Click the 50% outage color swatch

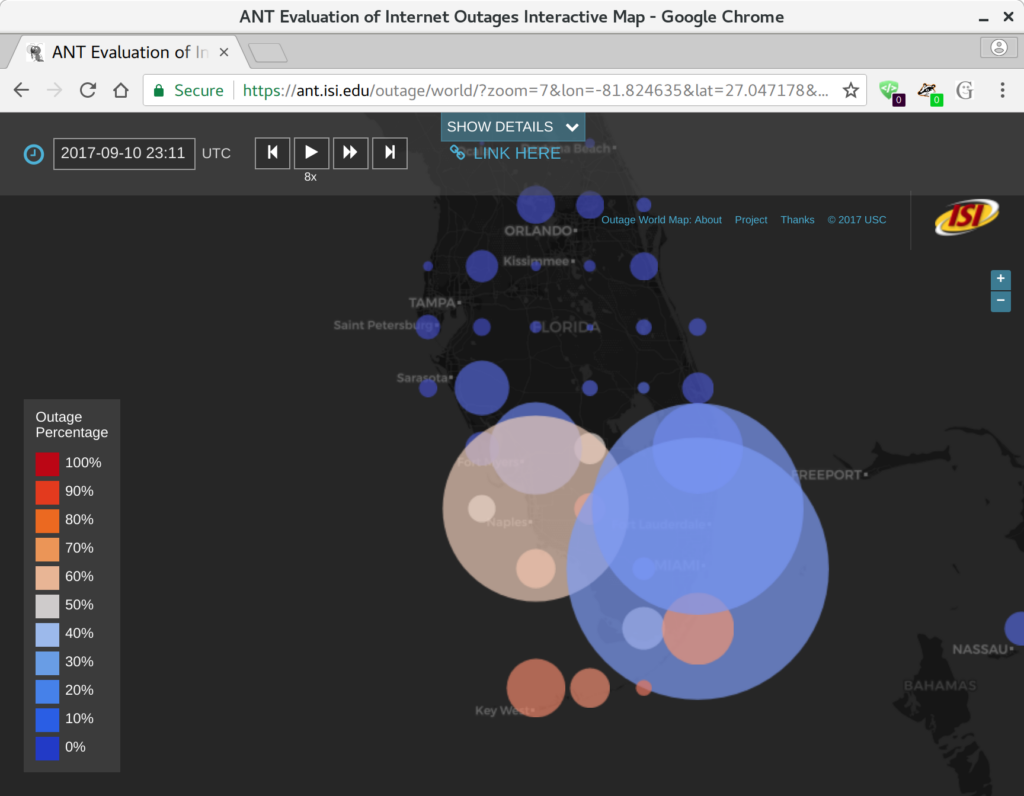(47, 606)
